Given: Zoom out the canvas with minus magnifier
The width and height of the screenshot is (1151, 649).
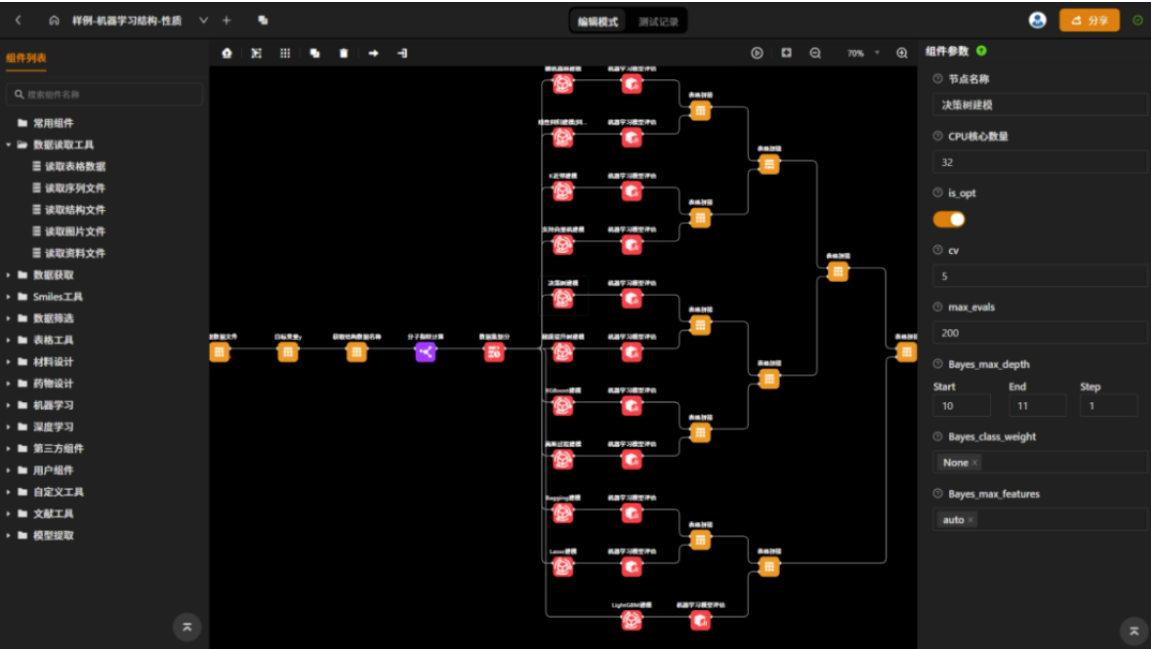Looking at the screenshot, I should click(x=815, y=53).
